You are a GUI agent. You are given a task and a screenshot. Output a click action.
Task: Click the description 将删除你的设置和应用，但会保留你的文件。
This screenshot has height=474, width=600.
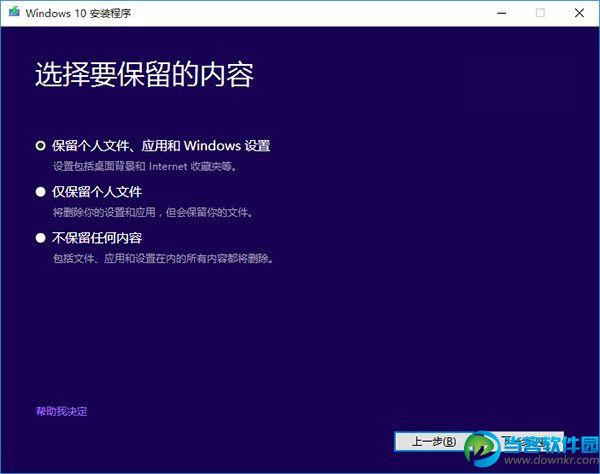153,212
